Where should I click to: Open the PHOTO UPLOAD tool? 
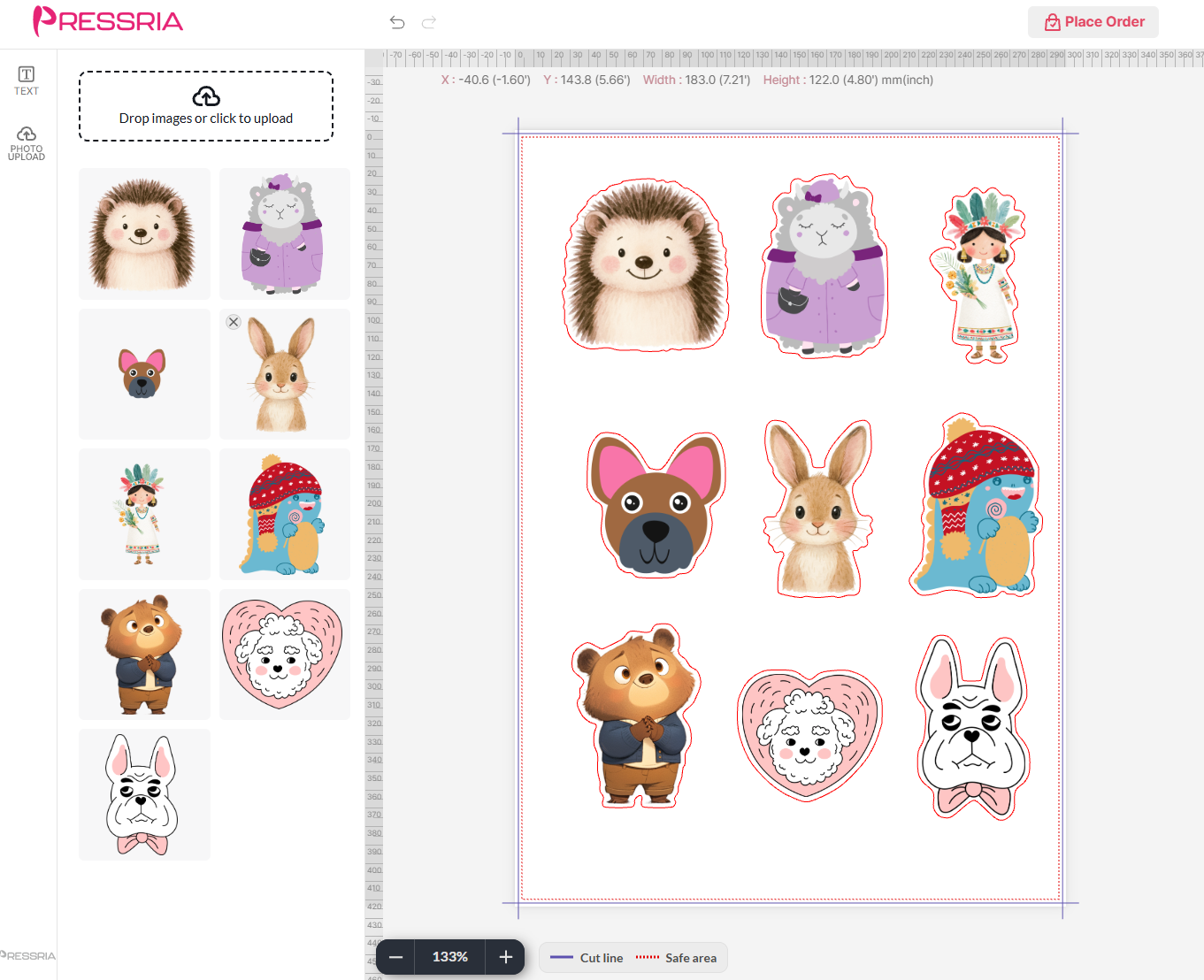point(27,143)
